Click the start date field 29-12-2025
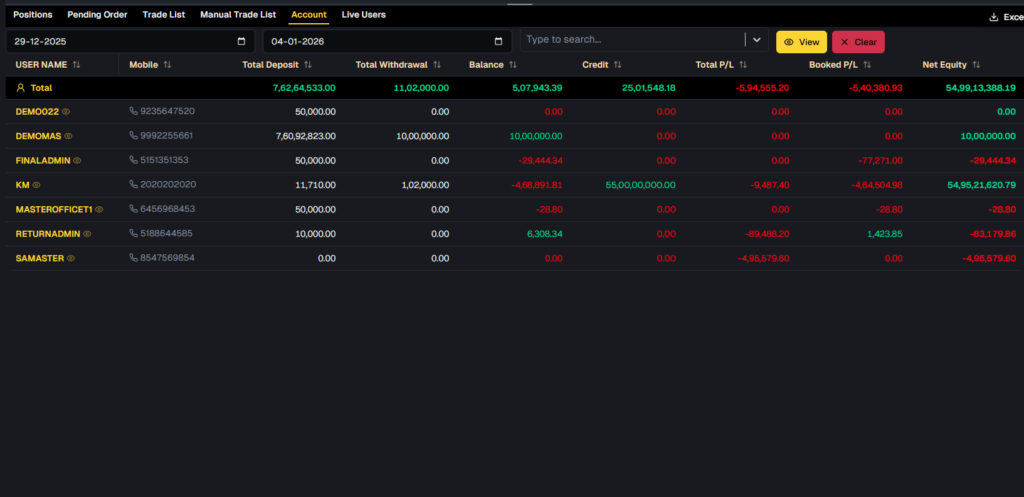The image size is (1024, 497). [120, 41]
